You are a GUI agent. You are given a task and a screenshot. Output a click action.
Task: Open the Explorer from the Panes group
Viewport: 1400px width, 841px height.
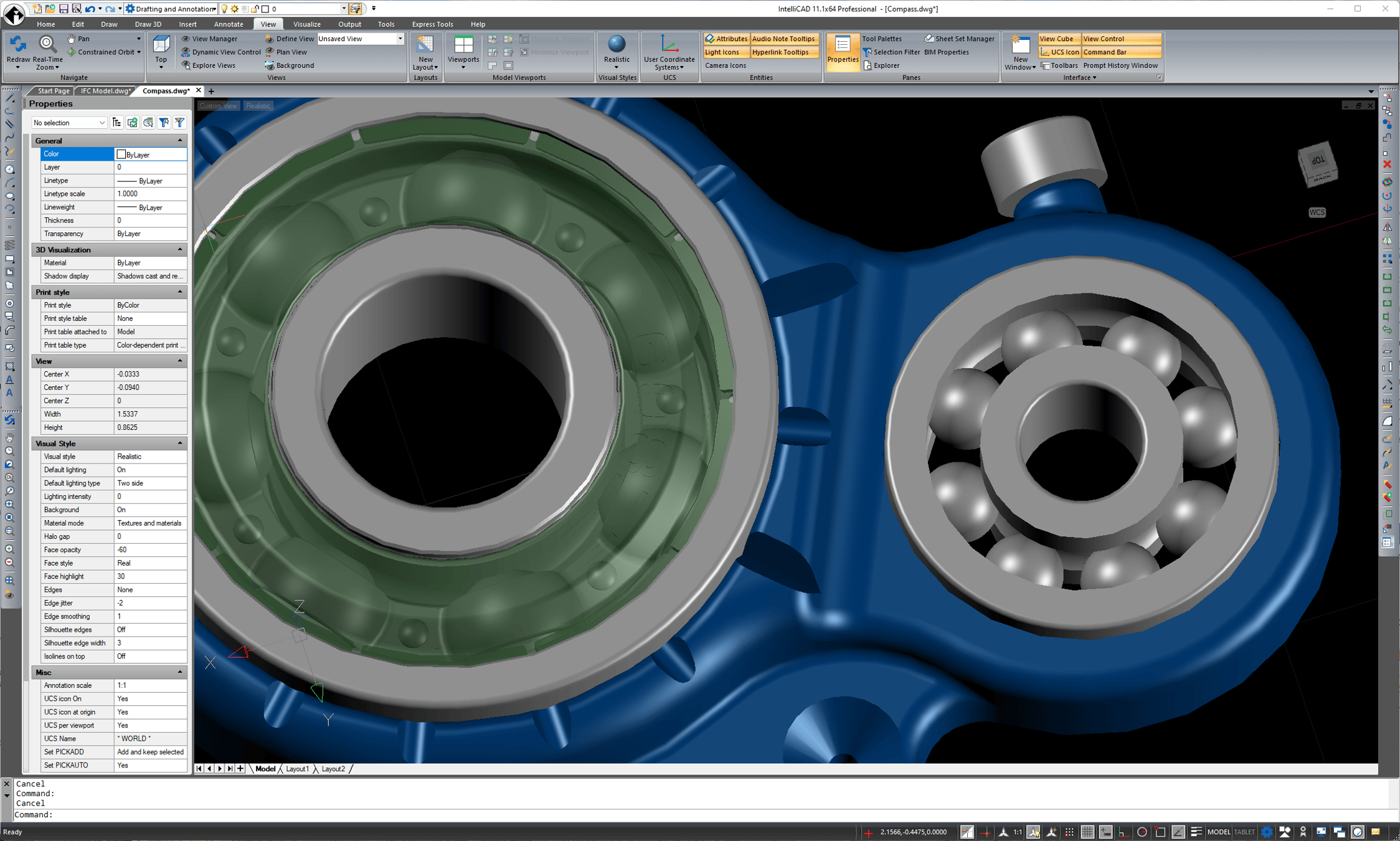(x=886, y=65)
